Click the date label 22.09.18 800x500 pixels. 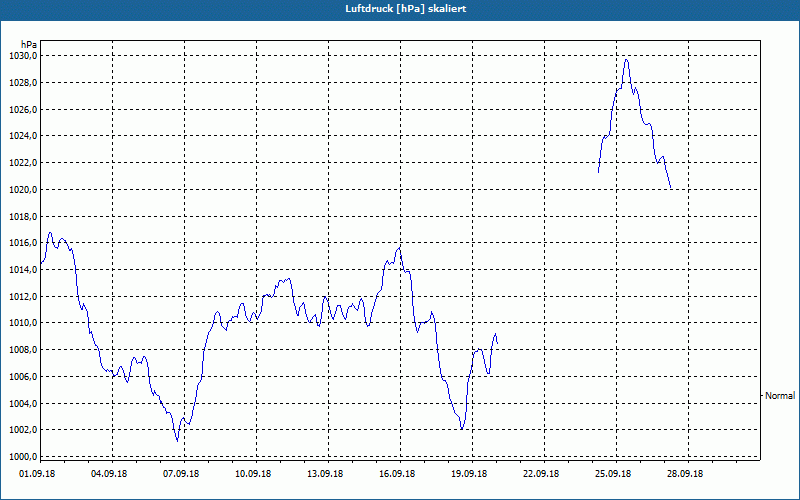point(541,474)
